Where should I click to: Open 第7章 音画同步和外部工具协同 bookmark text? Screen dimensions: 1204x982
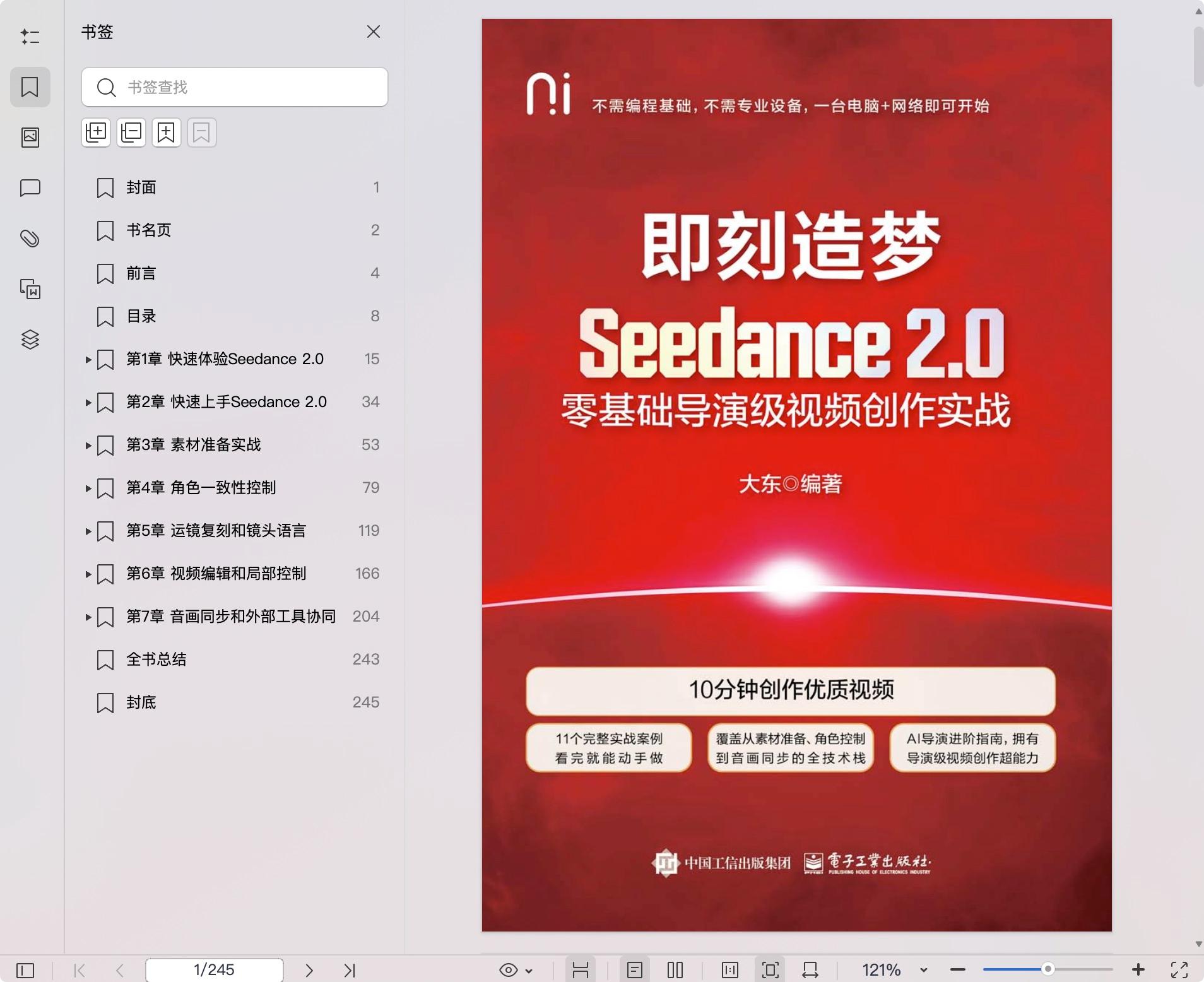pyautogui.click(x=231, y=617)
